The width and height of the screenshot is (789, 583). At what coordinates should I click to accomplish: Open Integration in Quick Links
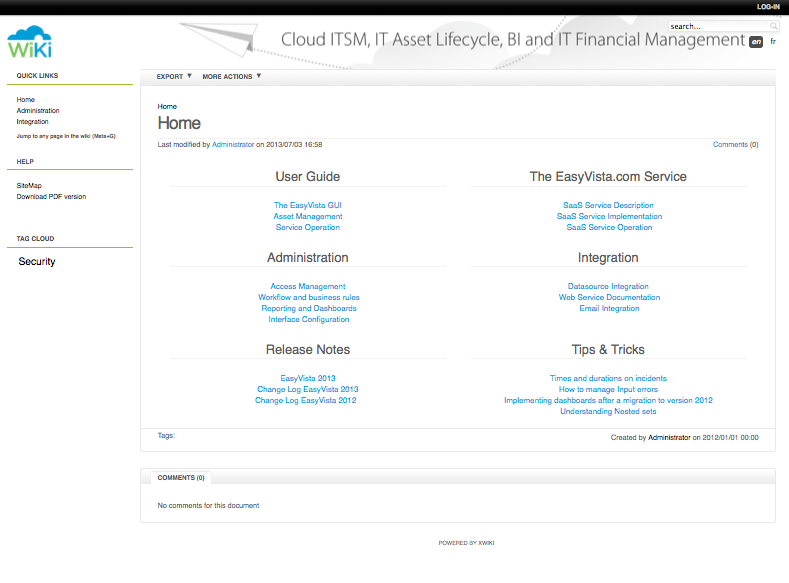tap(32, 122)
